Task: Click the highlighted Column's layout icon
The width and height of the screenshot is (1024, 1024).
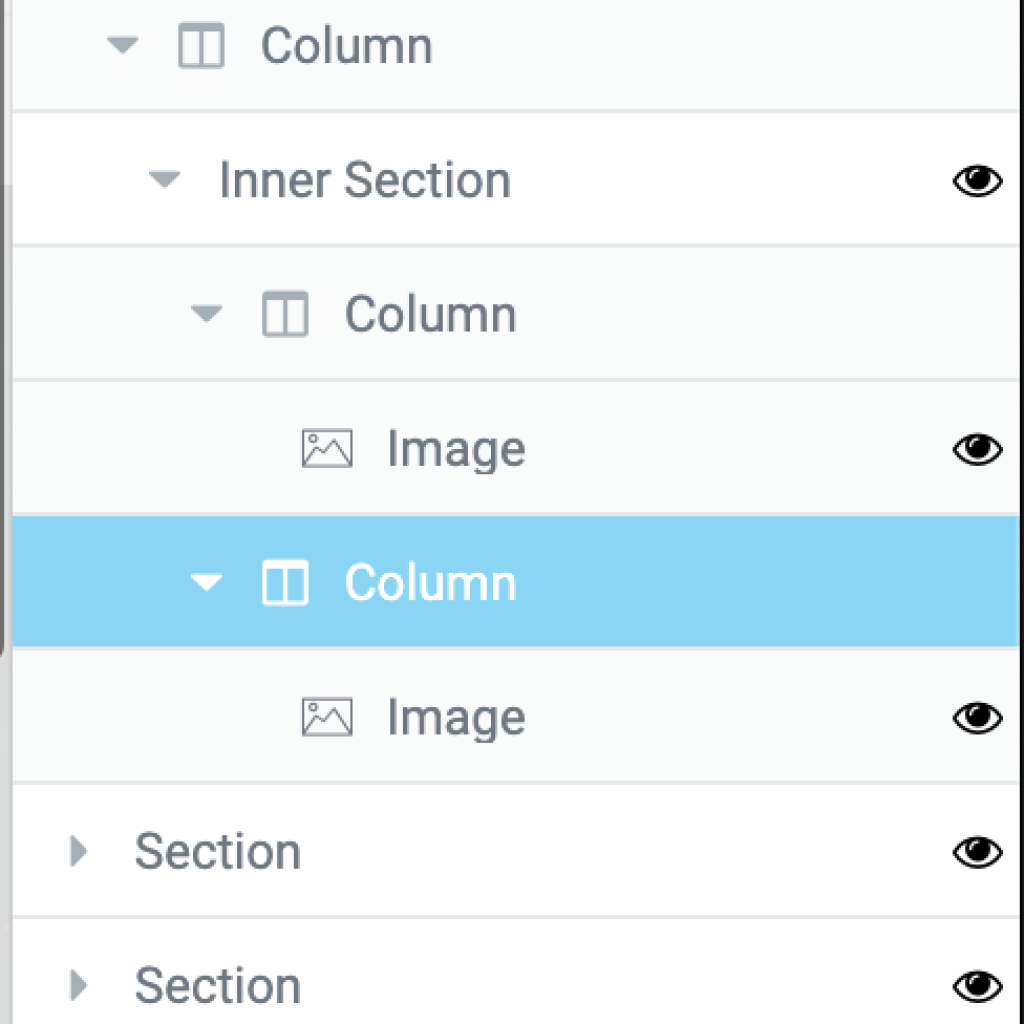Action: click(x=285, y=583)
